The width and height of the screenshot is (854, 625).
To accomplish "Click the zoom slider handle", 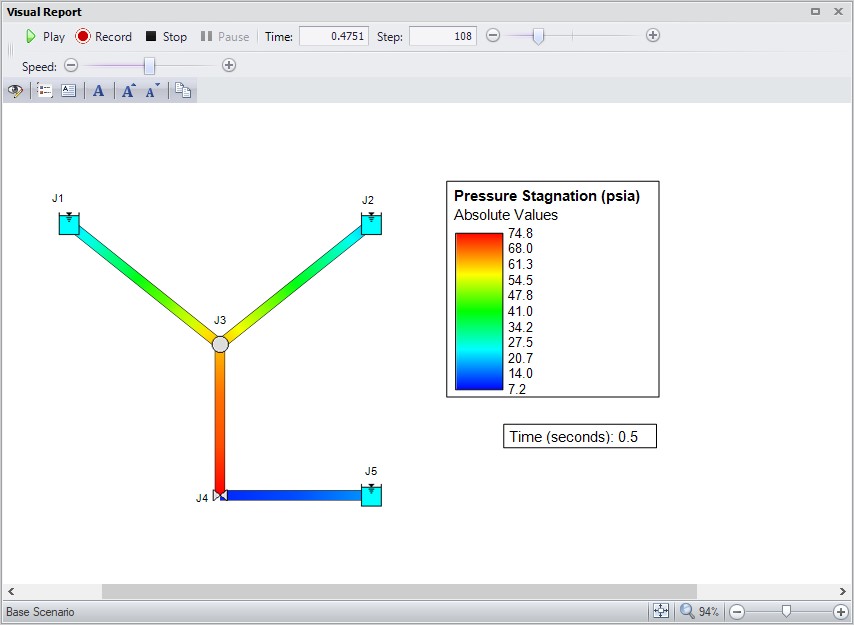I will click(x=786, y=611).
